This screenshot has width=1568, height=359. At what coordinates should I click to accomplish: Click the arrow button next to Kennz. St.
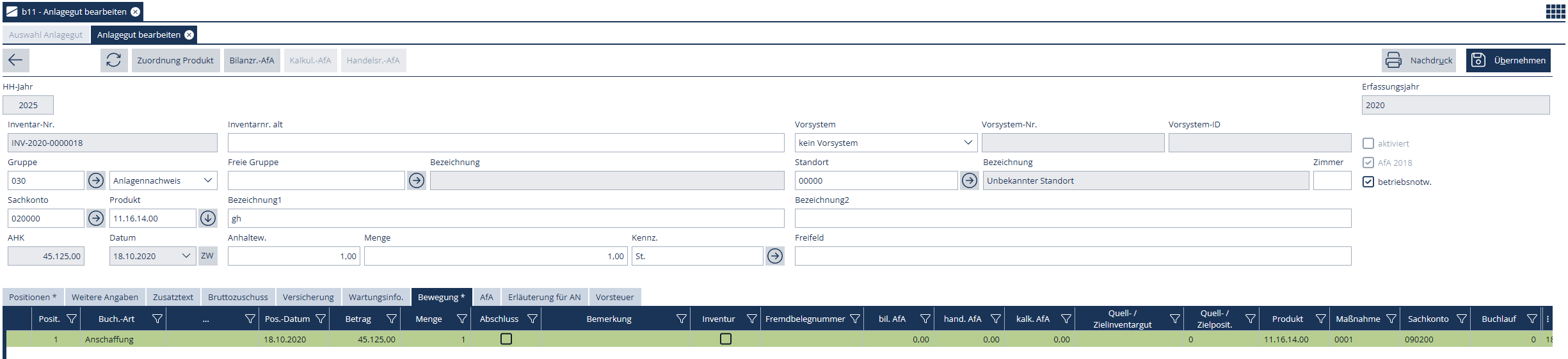775,256
